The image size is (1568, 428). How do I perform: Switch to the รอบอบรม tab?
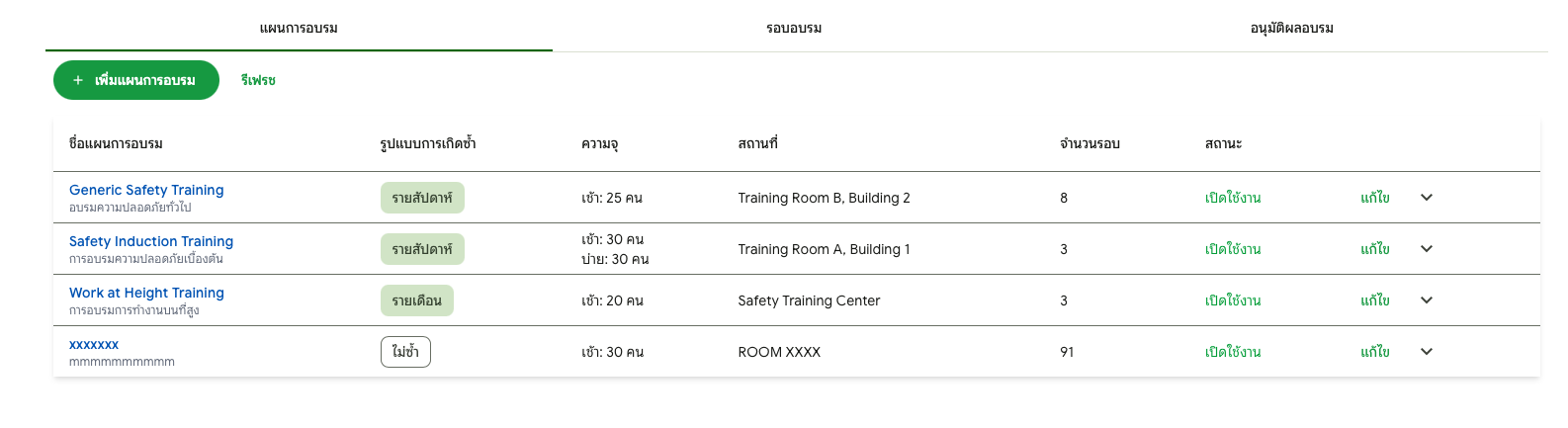point(794,28)
